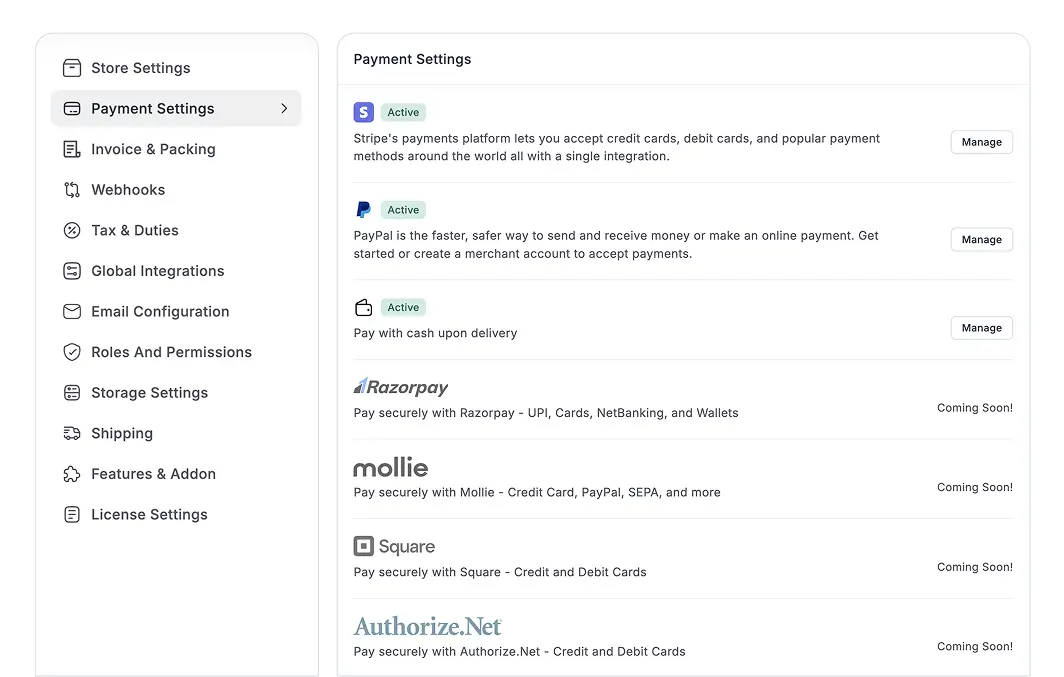Image resolution: width=1064 pixels, height=677 pixels.
Task: Click the Roles And Permissions shield icon
Action: (x=72, y=352)
